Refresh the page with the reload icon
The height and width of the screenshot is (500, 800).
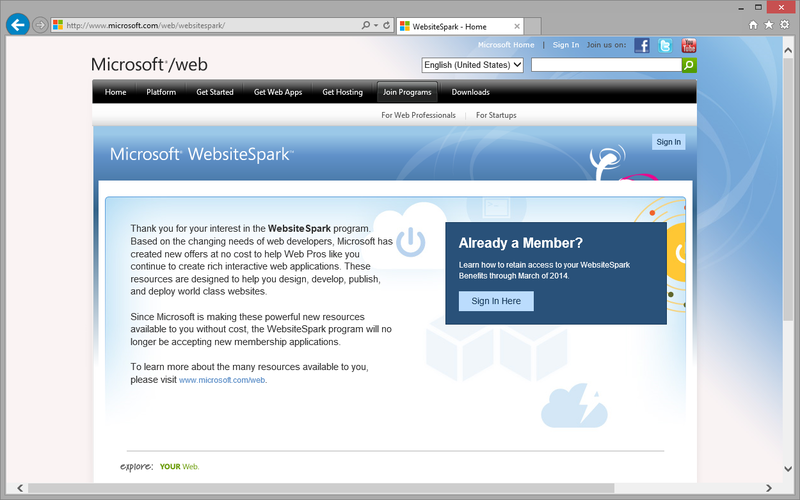pyautogui.click(x=387, y=25)
